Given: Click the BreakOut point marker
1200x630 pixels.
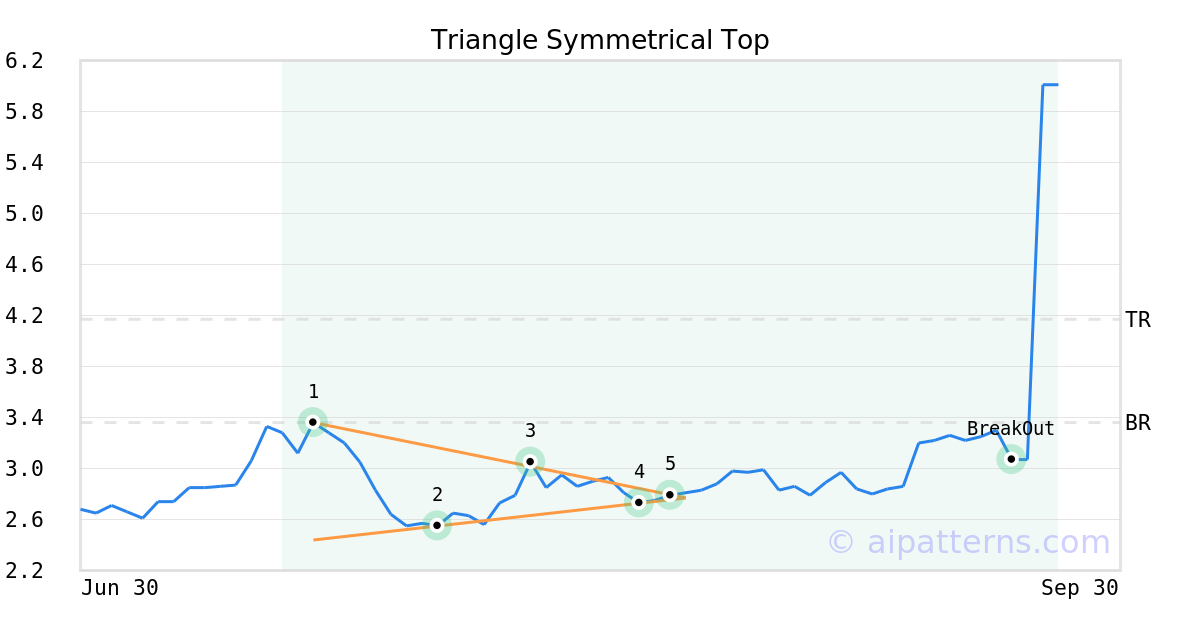Looking at the screenshot, I should (1011, 459).
